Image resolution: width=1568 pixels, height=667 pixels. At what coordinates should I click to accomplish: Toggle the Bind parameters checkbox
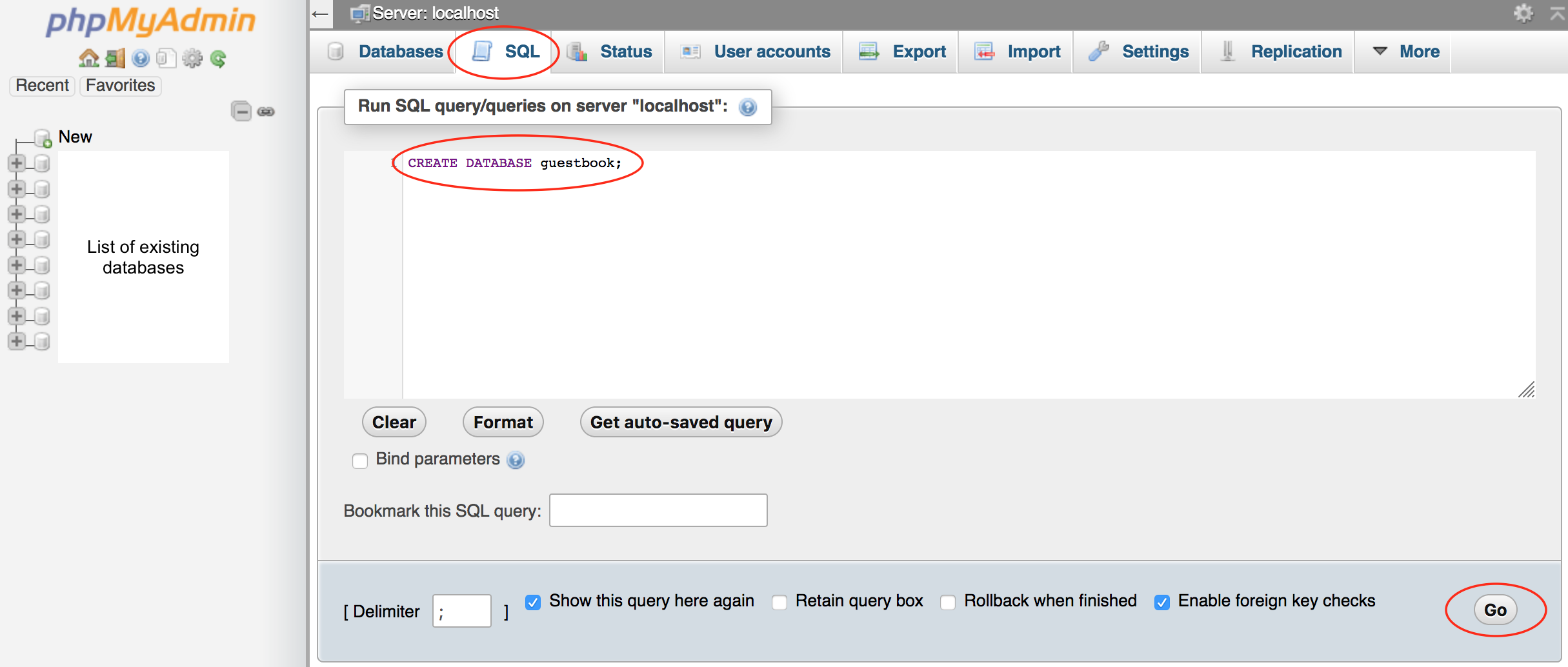[359, 461]
